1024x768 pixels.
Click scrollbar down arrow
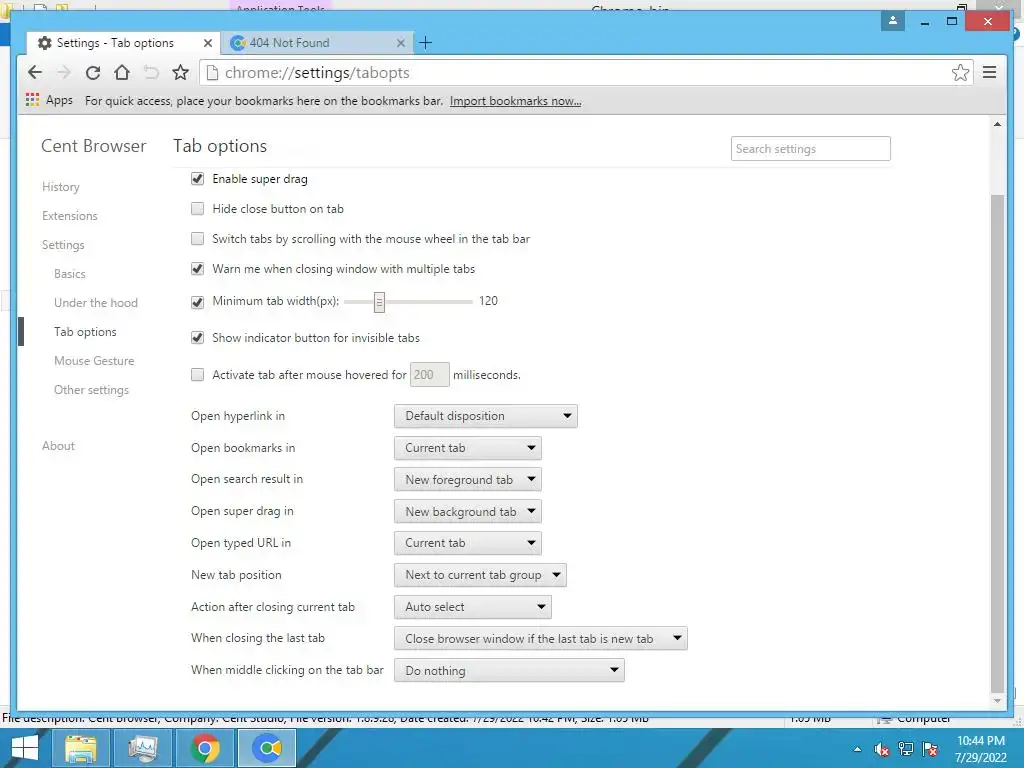(x=997, y=701)
